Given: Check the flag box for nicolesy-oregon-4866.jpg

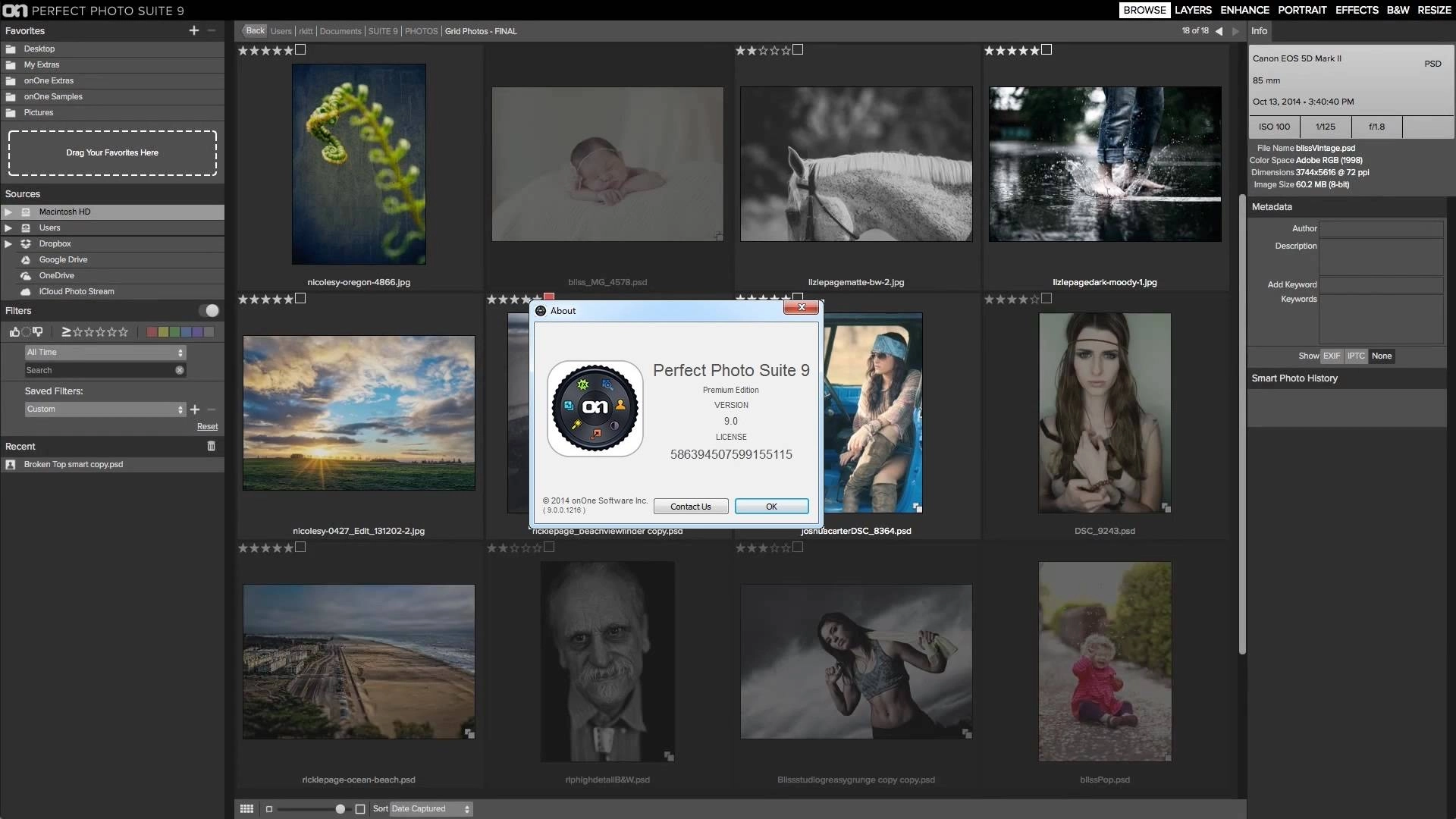Looking at the screenshot, I should [x=300, y=49].
